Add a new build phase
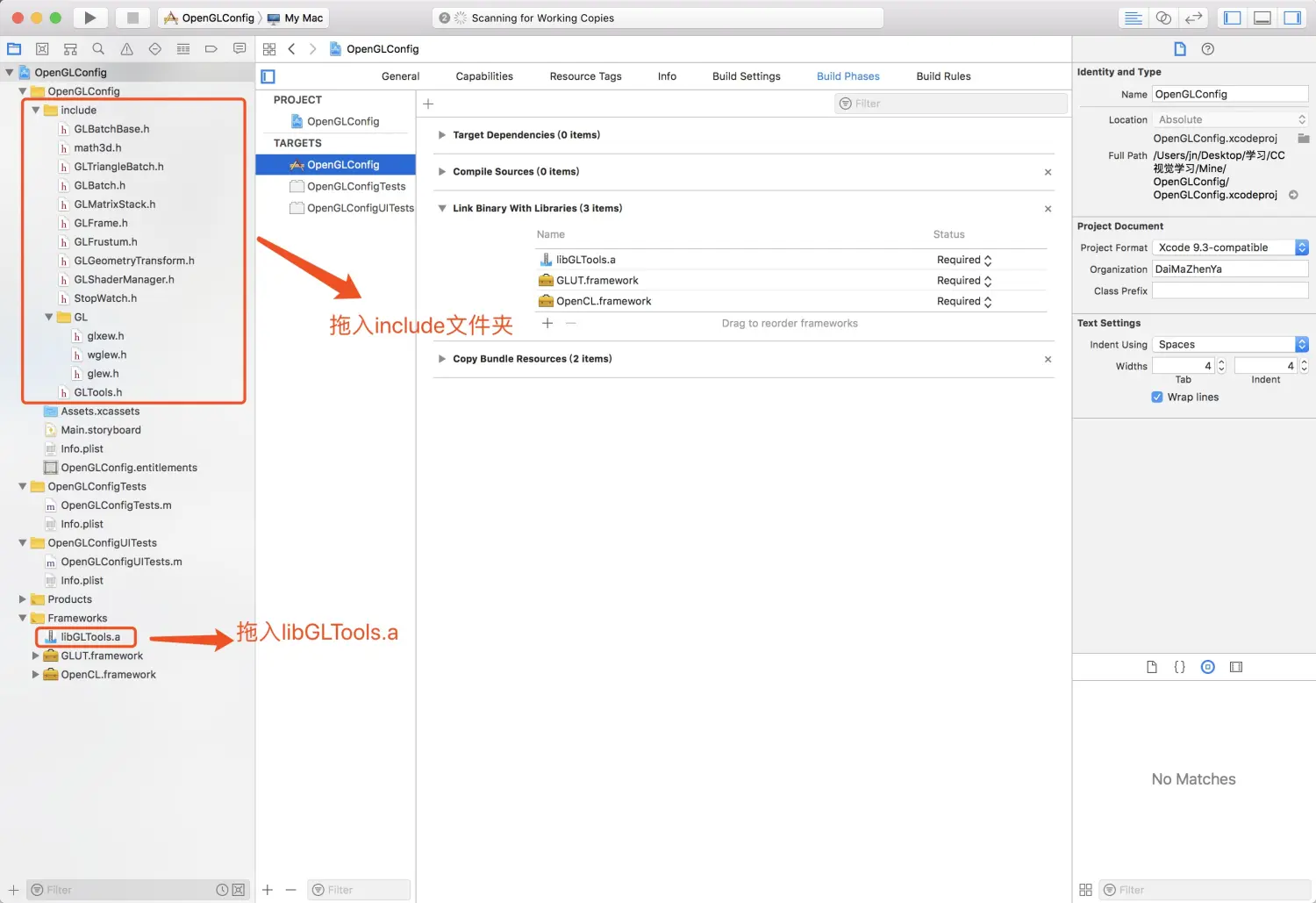 pyautogui.click(x=428, y=104)
